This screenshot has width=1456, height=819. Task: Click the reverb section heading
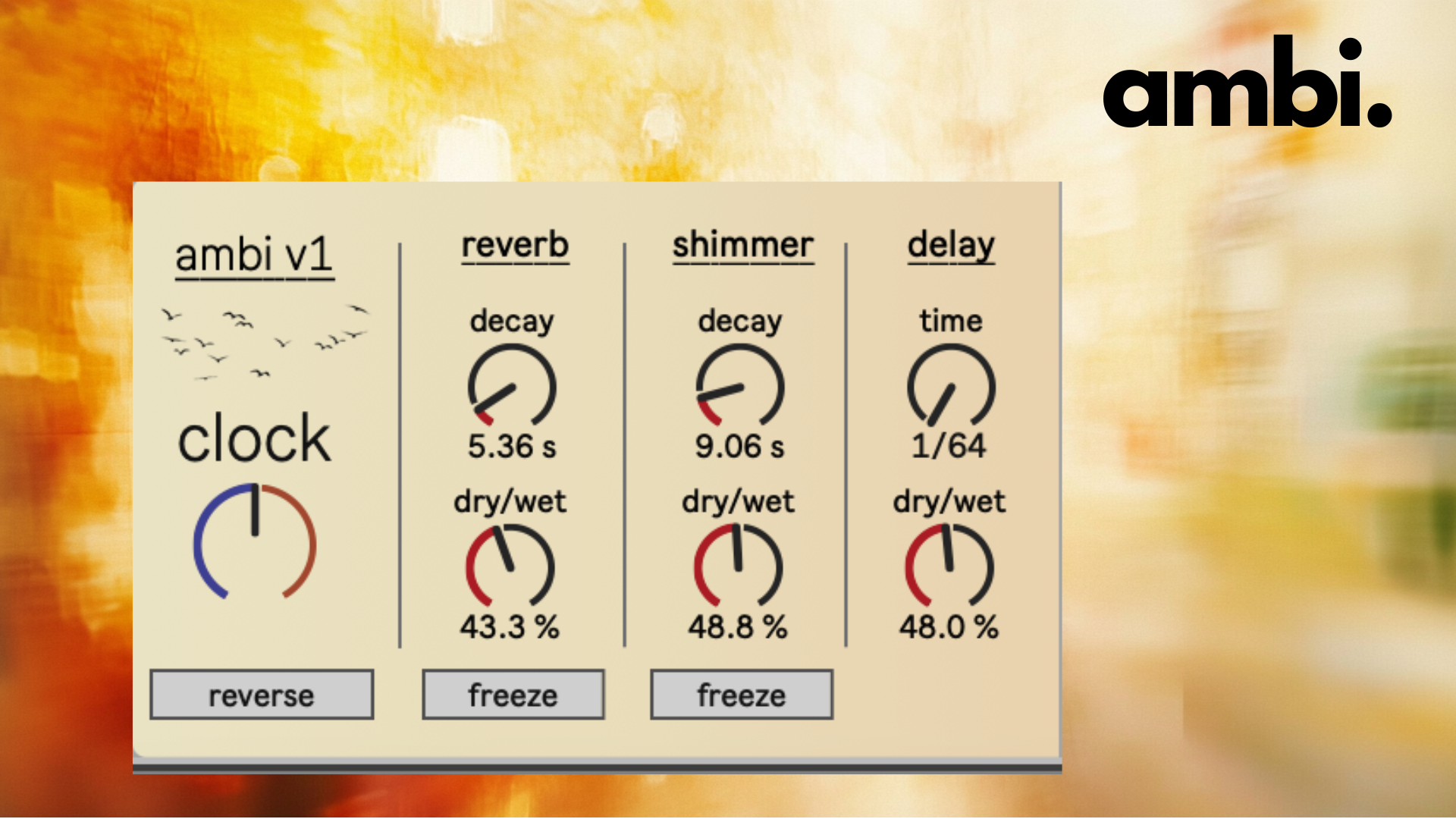pos(515,245)
